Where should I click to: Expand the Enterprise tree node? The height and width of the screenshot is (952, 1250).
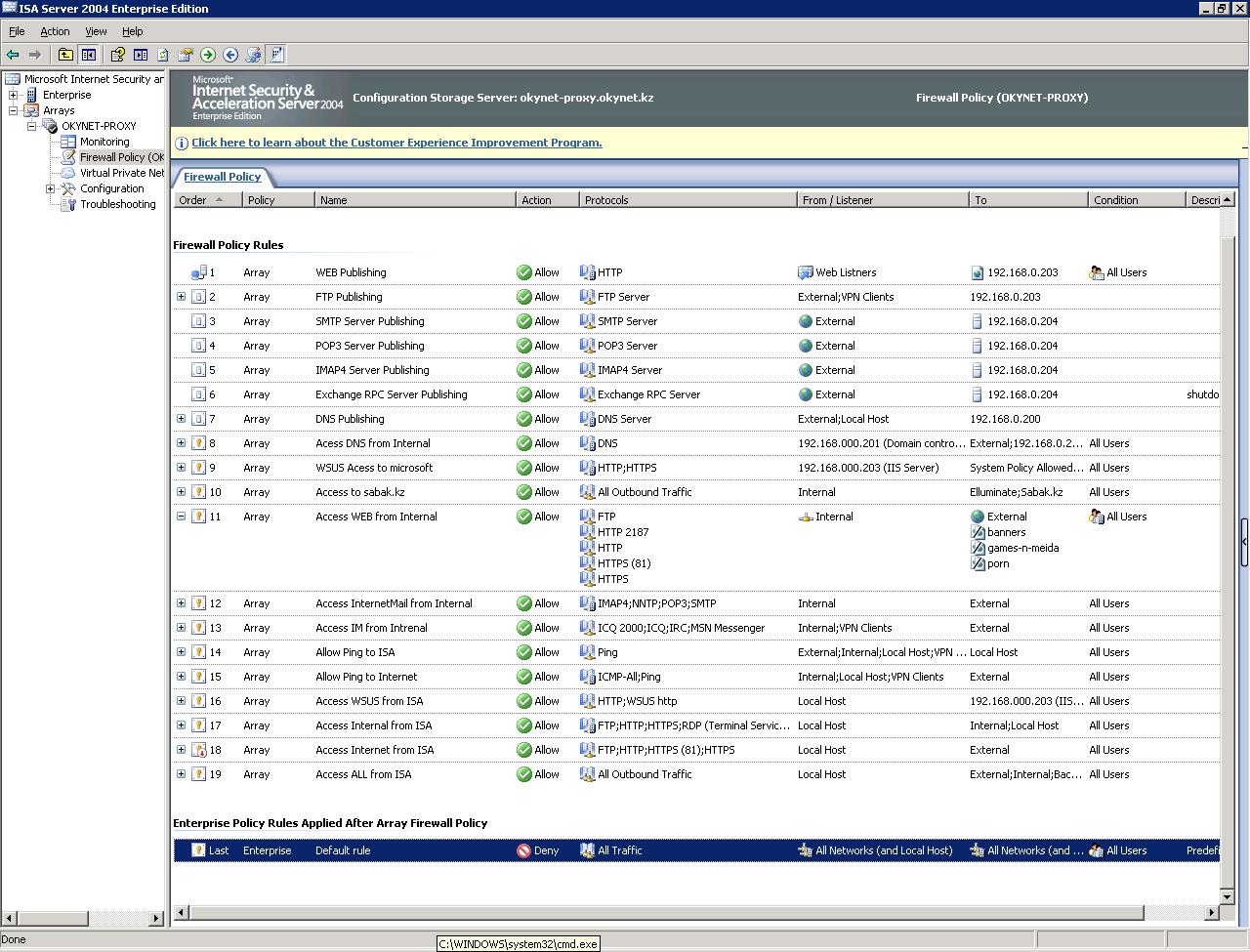(13, 95)
